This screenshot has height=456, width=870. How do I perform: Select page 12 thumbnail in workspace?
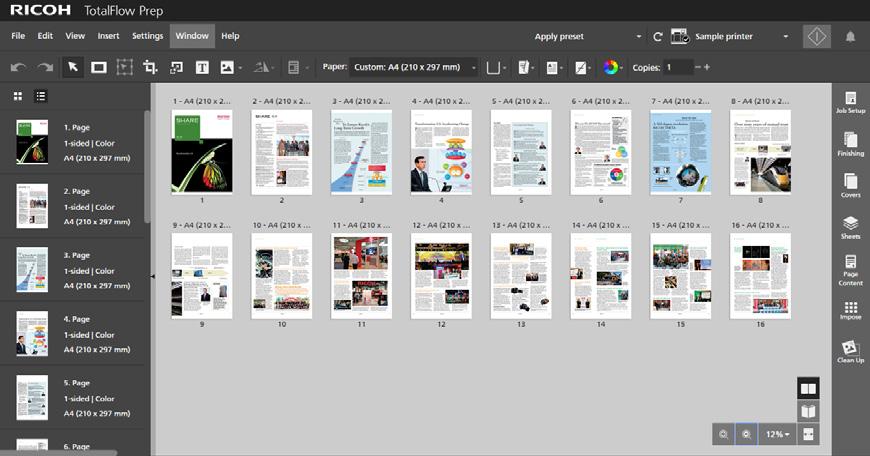(x=441, y=276)
